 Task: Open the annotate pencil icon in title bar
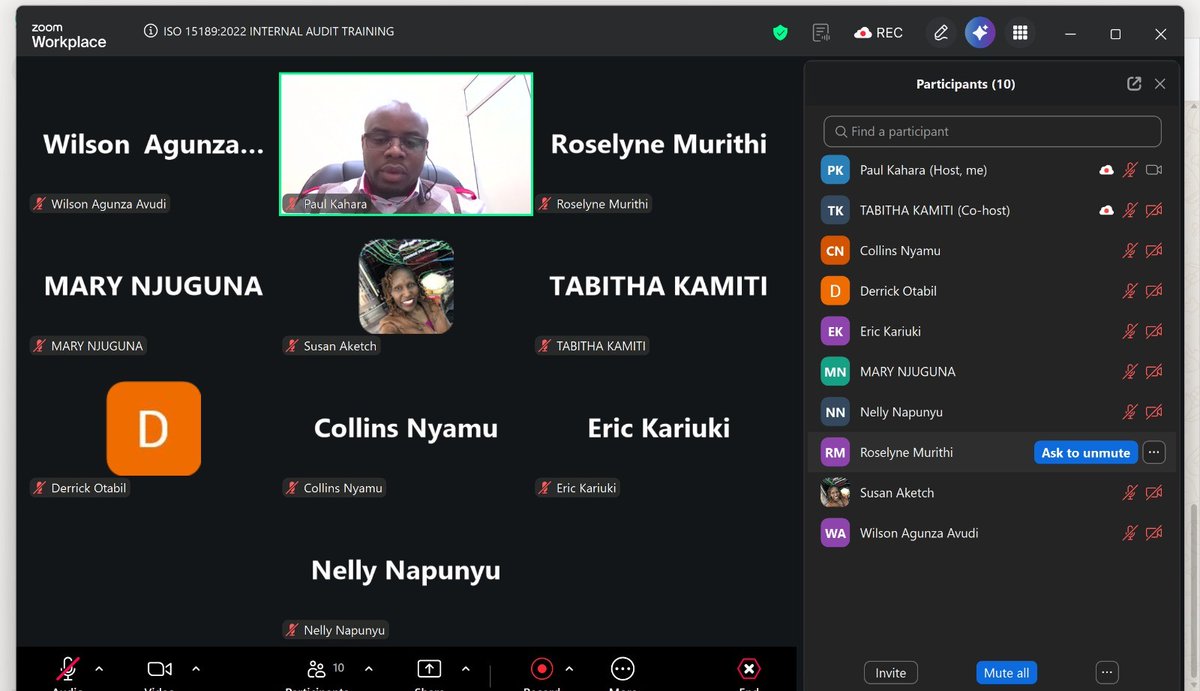tap(941, 33)
